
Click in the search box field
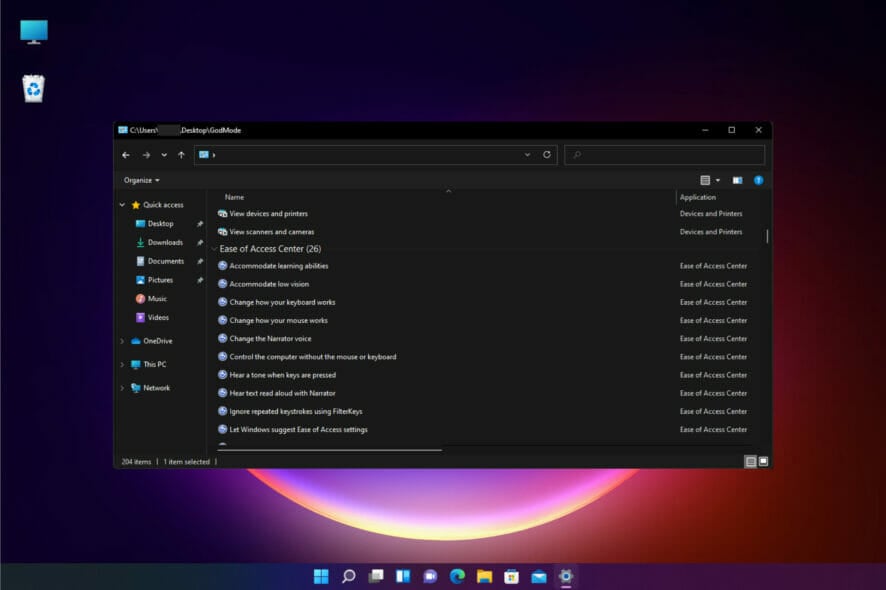tap(664, 155)
